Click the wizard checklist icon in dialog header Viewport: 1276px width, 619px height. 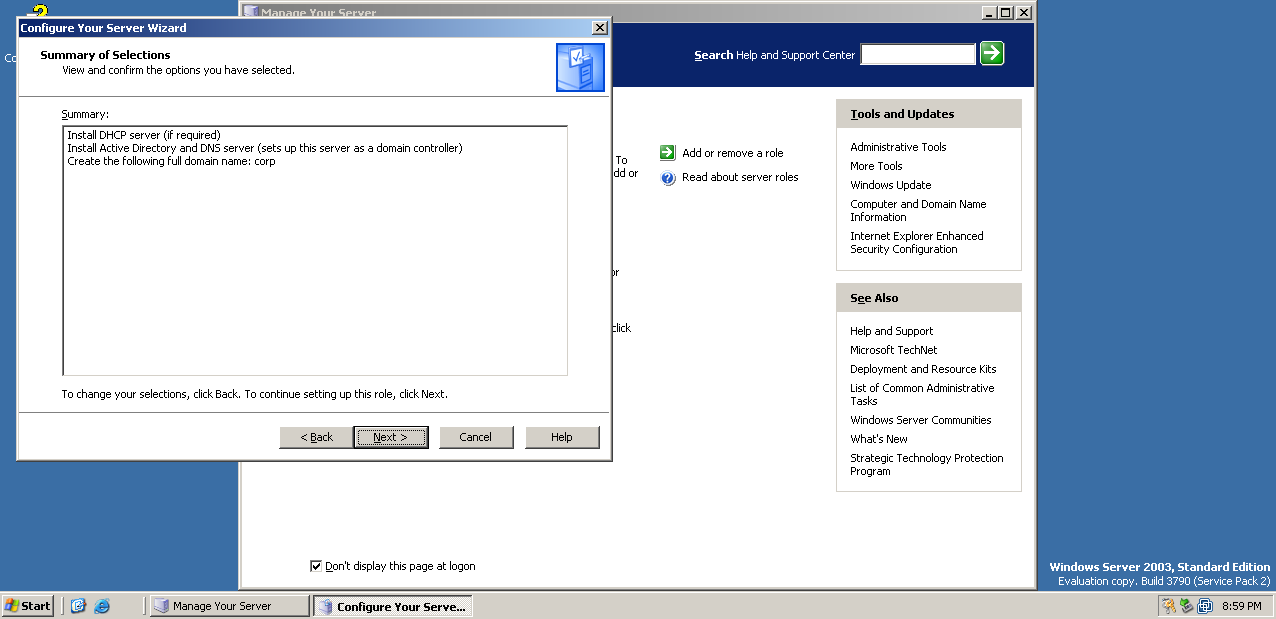pos(580,67)
